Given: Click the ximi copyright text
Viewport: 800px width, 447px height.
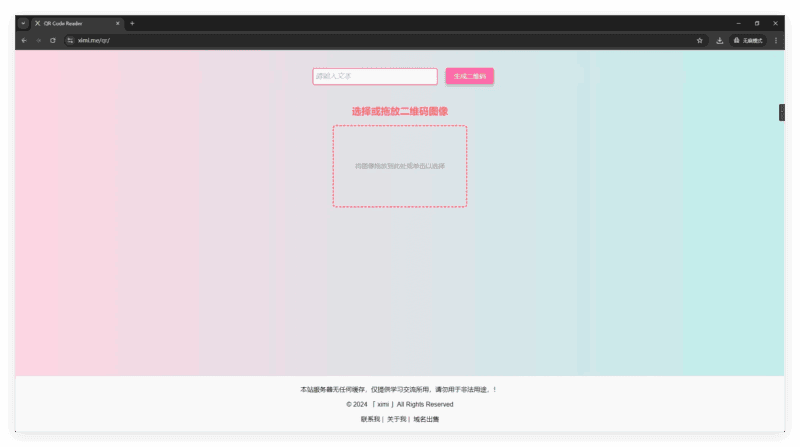Looking at the screenshot, I should pos(399,404).
